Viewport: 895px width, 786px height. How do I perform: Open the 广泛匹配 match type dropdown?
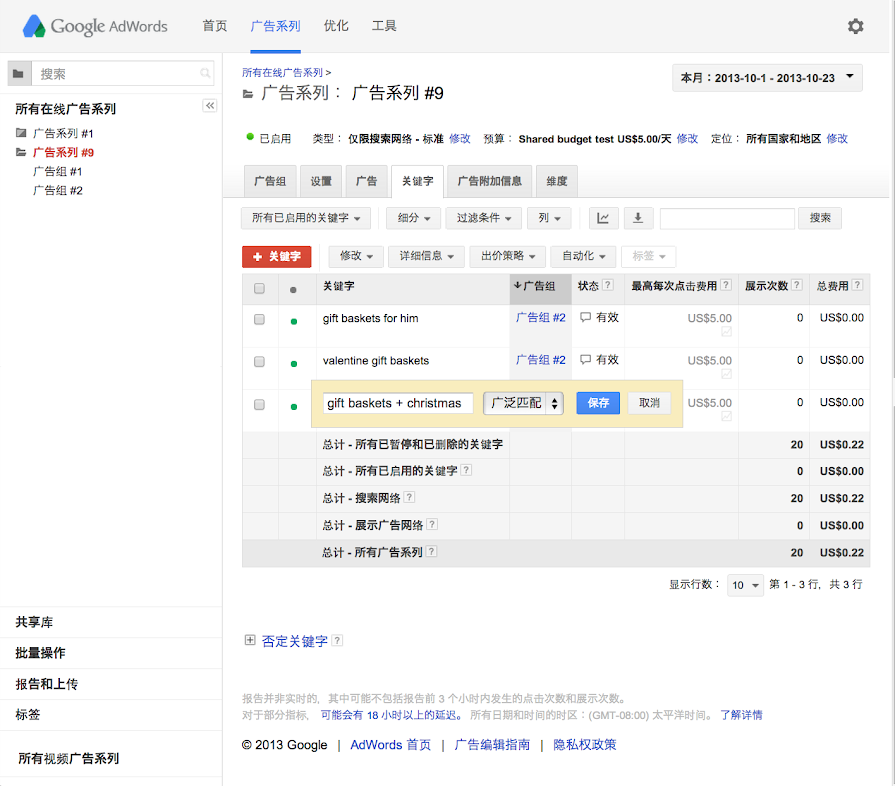click(x=523, y=403)
